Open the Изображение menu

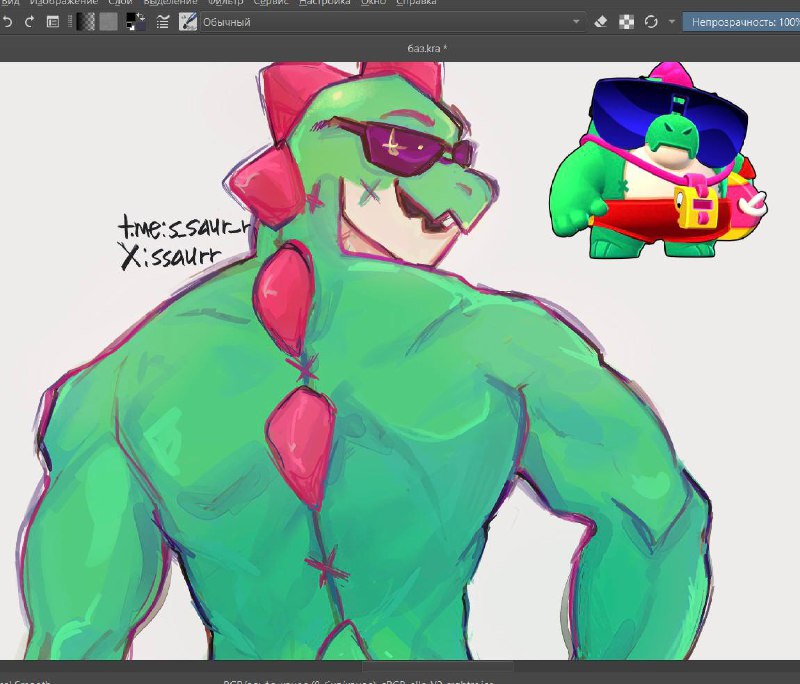pos(64,3)
